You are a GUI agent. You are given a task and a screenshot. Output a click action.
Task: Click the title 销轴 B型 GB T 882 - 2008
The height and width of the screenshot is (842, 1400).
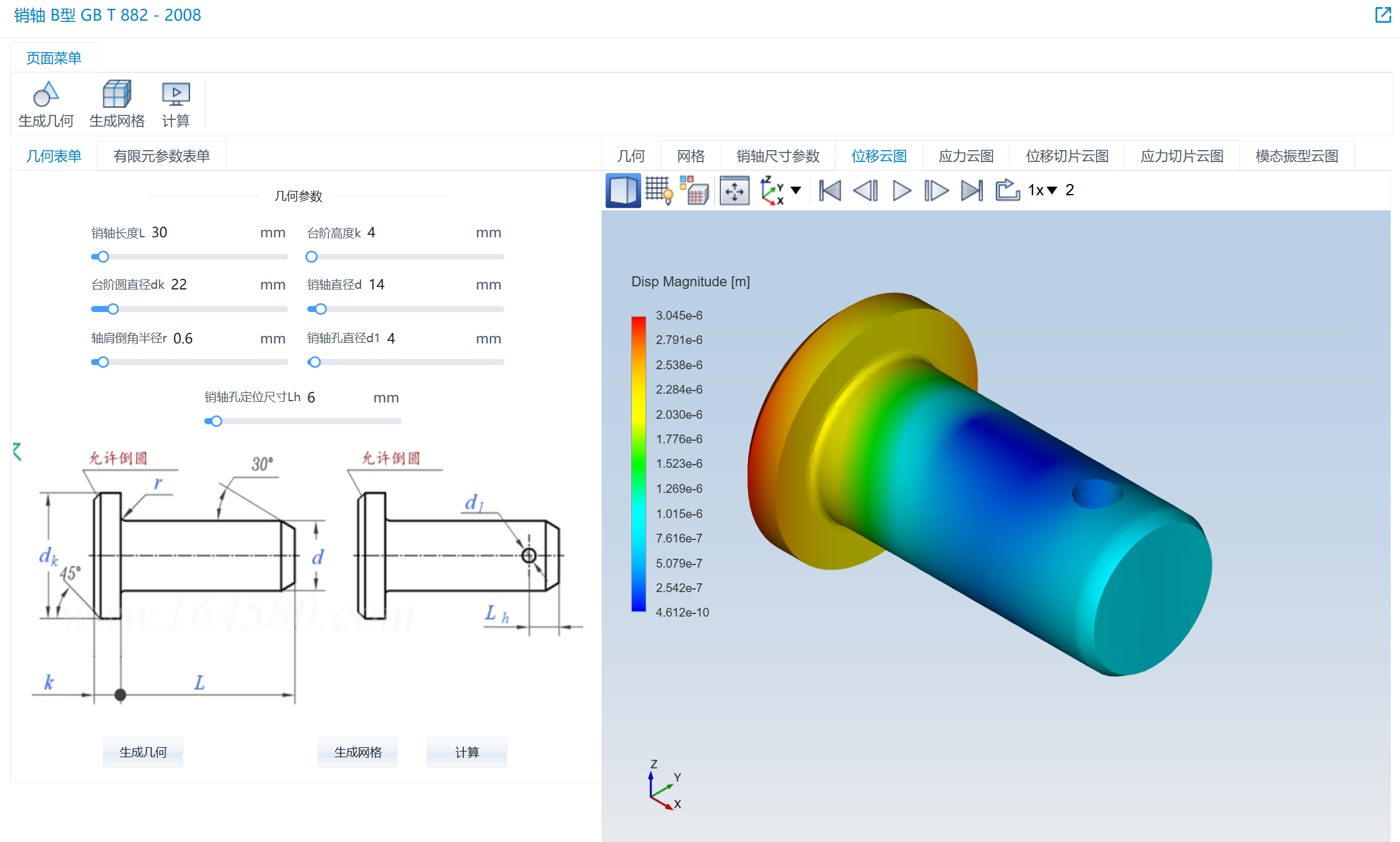pos(107,15)
